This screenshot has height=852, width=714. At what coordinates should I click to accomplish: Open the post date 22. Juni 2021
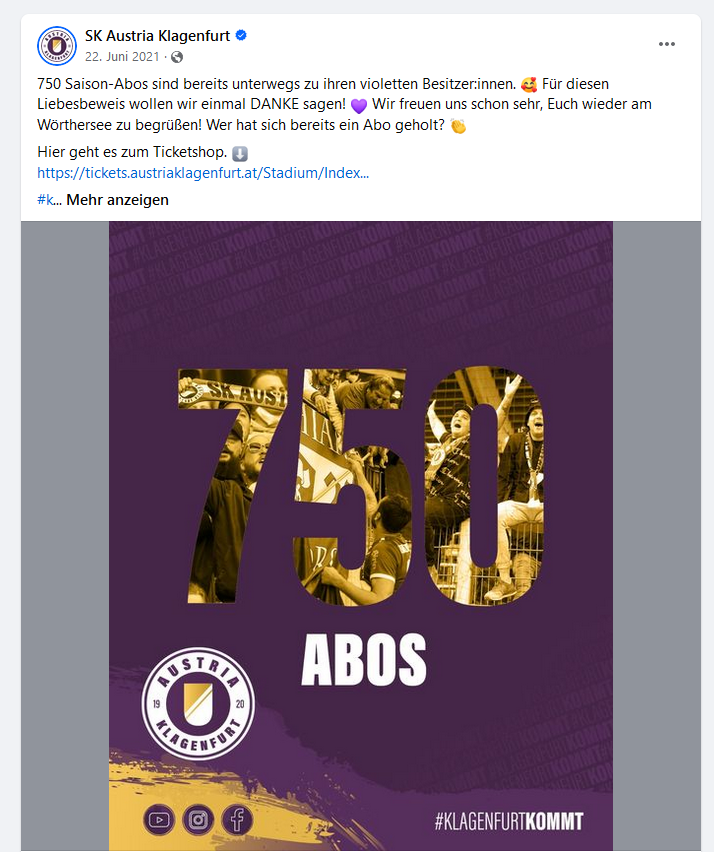click(x=122, y=57)
